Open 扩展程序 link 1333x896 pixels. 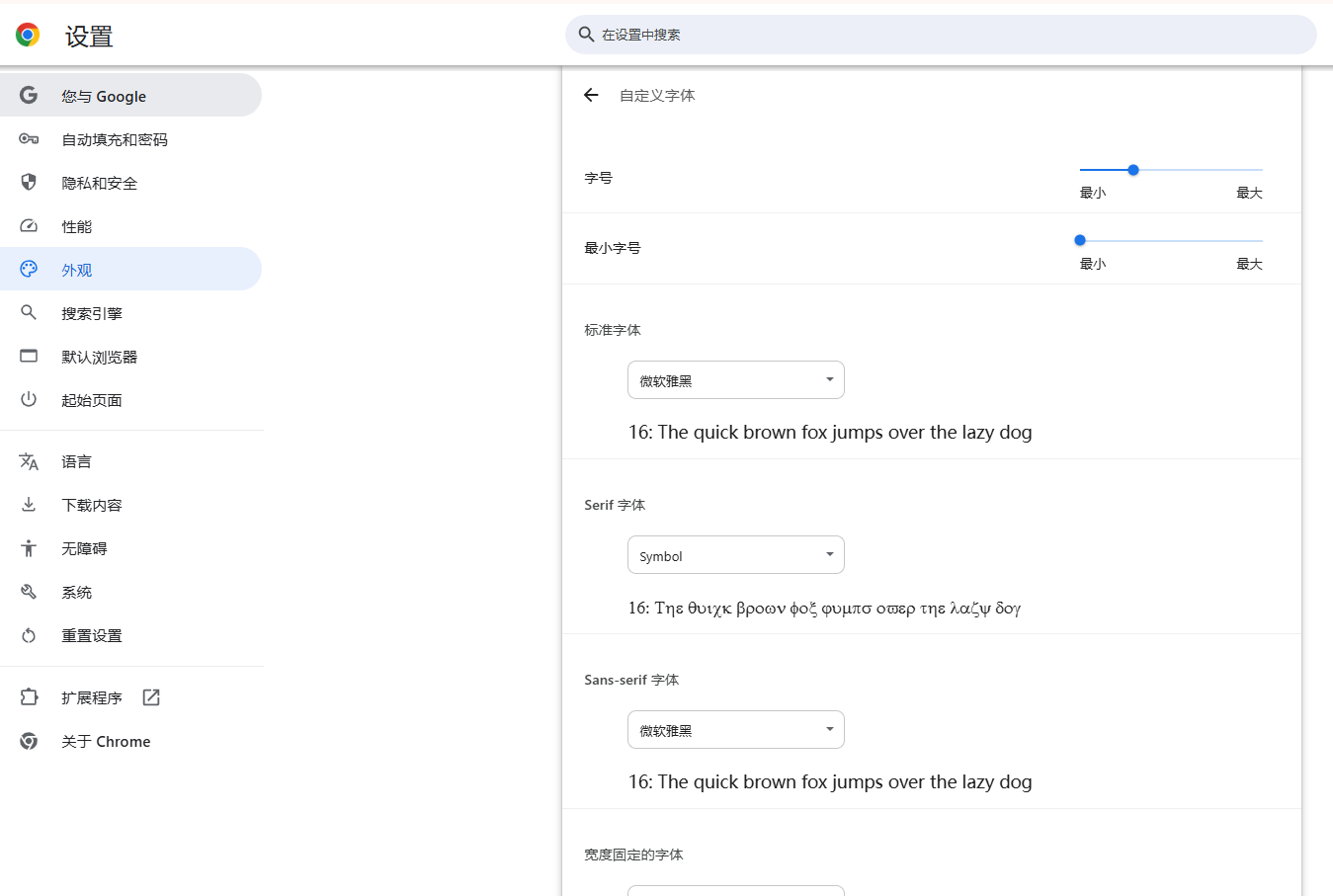coord(130,697)
